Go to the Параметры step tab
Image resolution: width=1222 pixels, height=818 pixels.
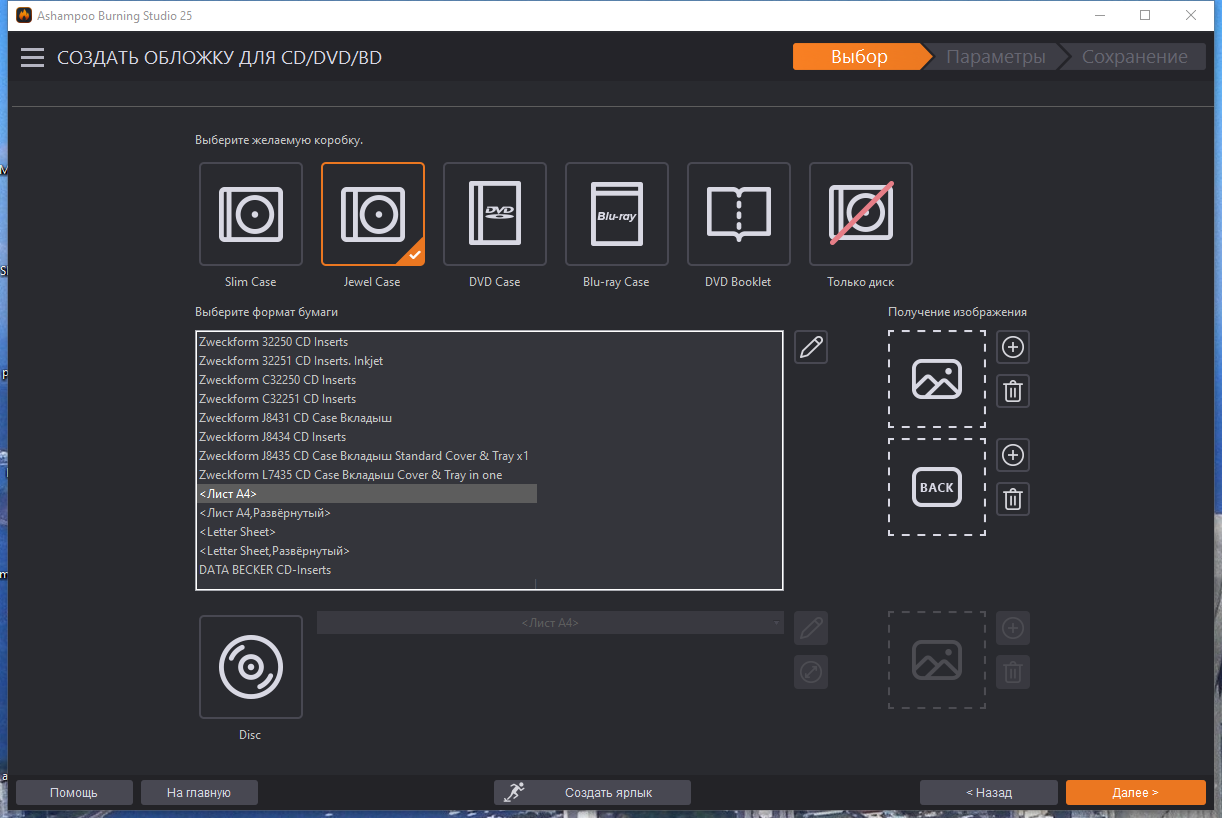pos(996,57)
